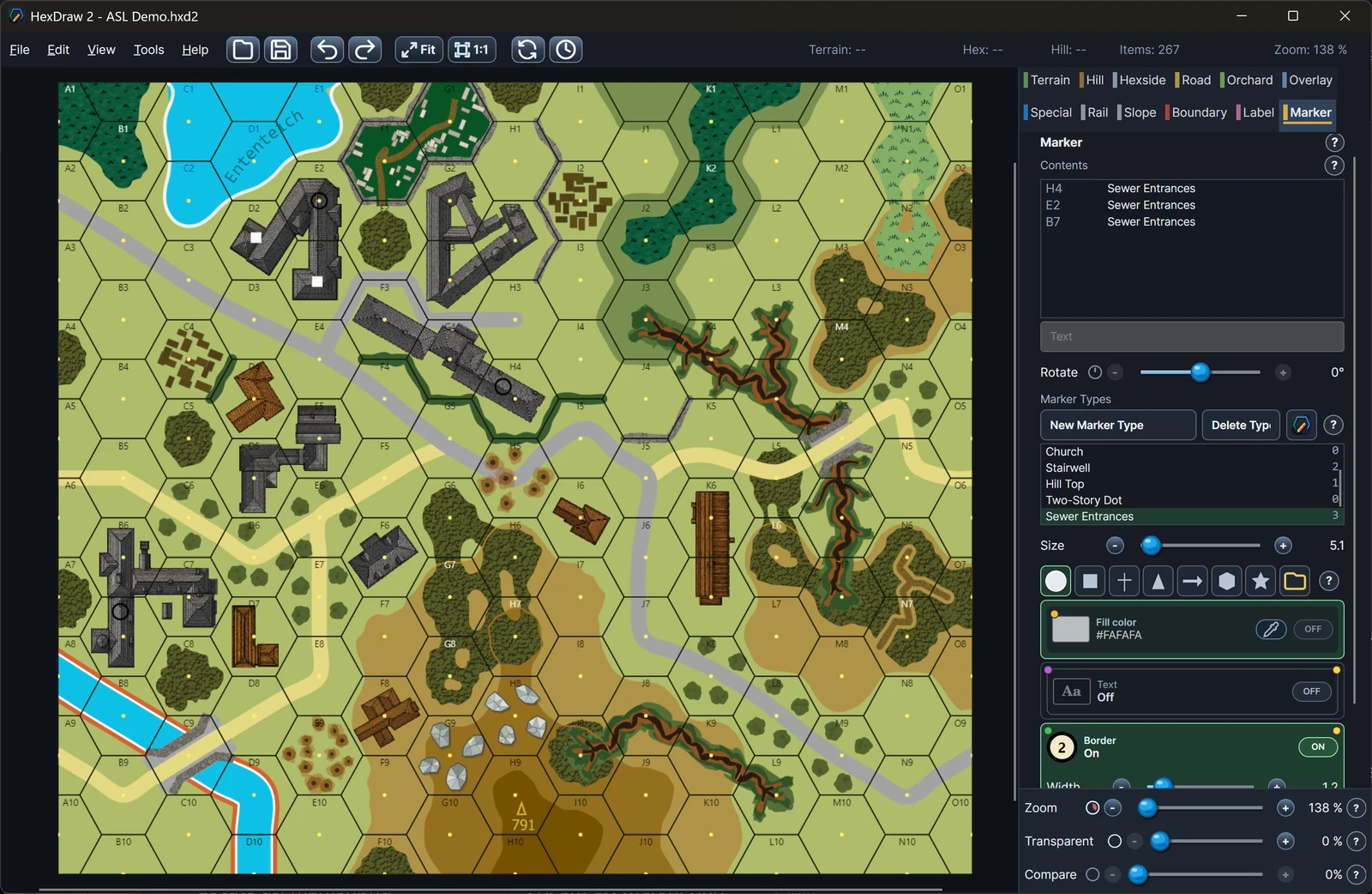The image size is (1372, 894).
Task: Click the refresh map toolbar icon
Action: 527,50
